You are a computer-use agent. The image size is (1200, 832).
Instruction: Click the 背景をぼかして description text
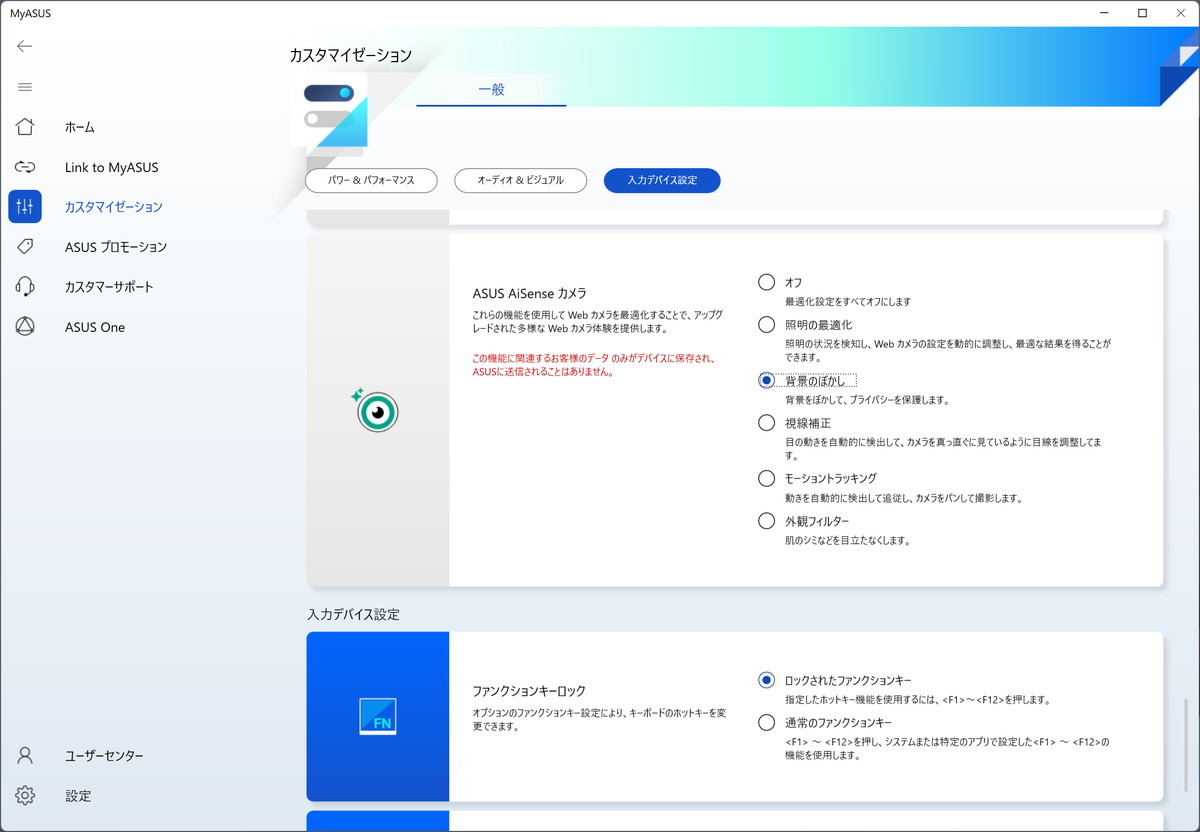click(x=867, y=400)
